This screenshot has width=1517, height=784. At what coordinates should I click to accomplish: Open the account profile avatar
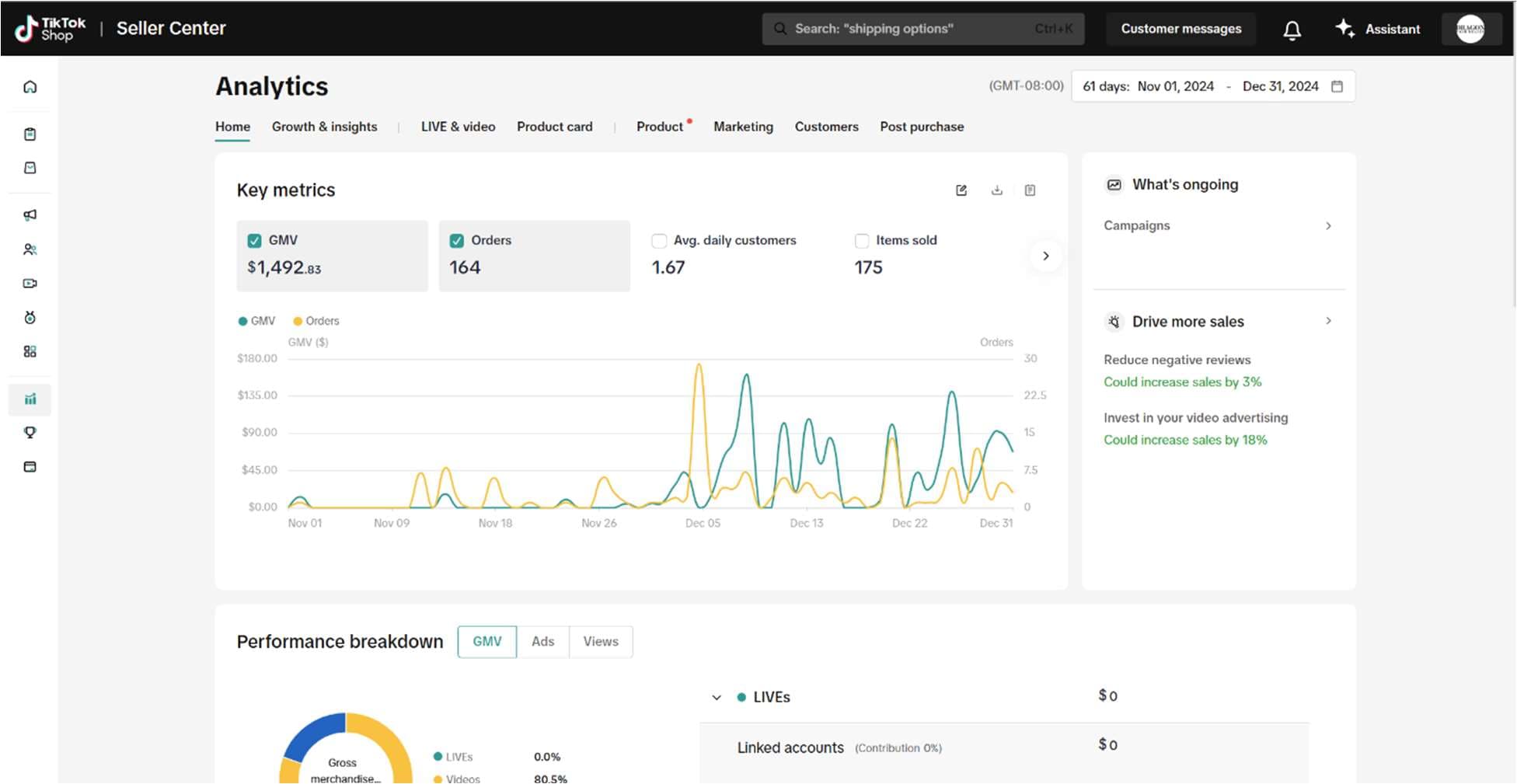click(x=1470, y=29)
